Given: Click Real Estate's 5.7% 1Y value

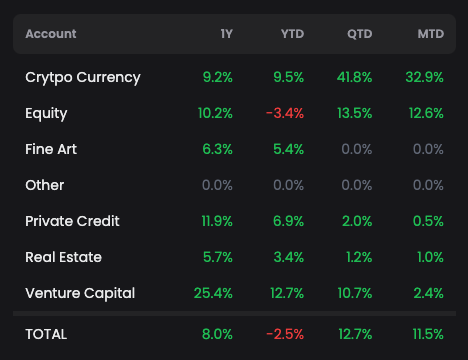Looking at the screenshot, I should pyautogui.click(x=218, y=257).
